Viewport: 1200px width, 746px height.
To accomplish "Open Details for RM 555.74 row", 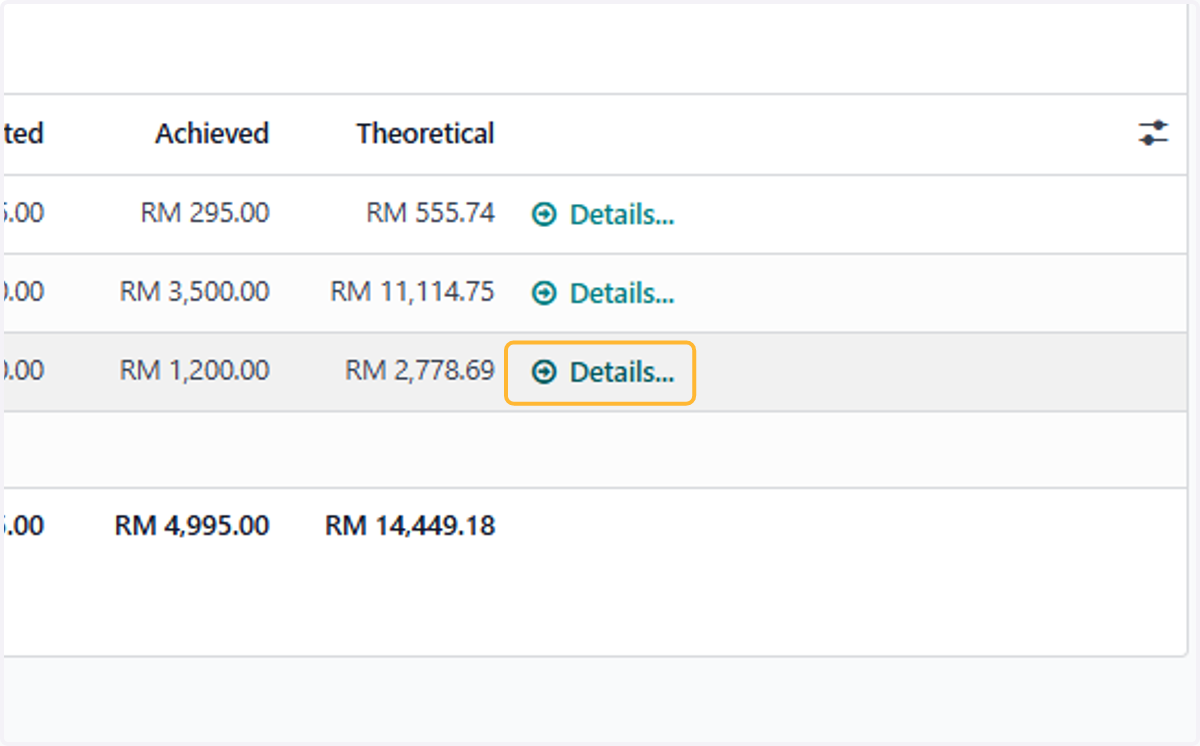I will tap(601, 214).
